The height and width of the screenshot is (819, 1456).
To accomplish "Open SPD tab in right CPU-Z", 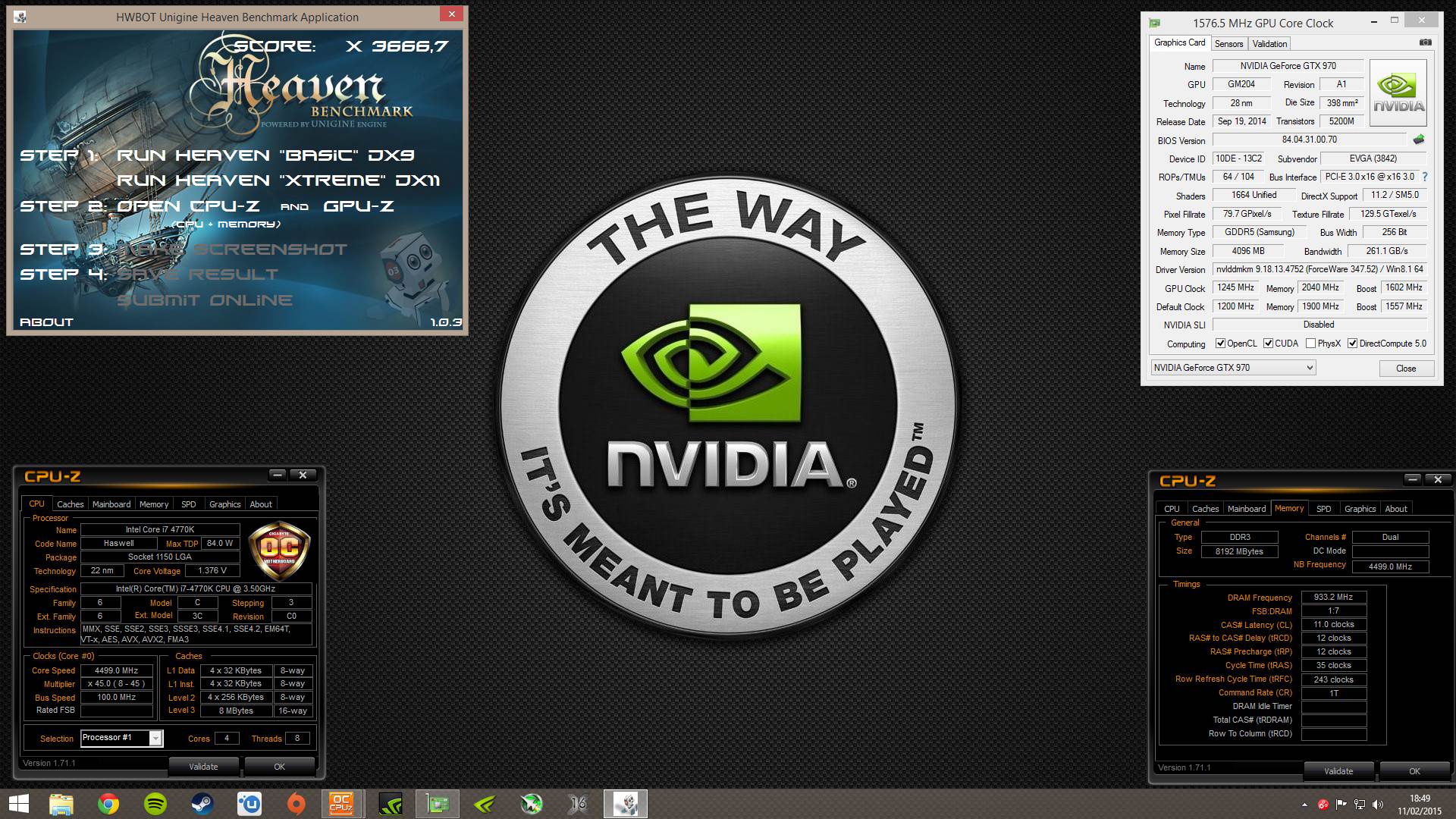I will (1323, 509).
